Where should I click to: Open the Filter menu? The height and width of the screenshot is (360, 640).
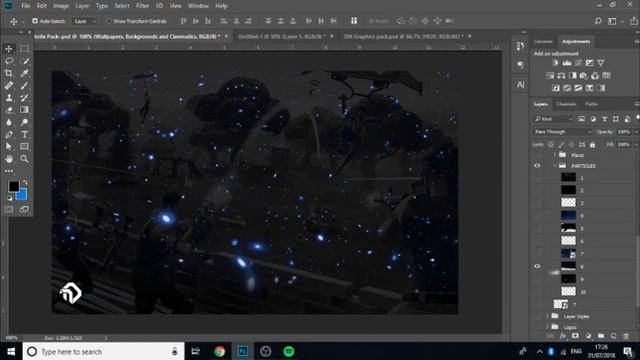click(142, 6)
